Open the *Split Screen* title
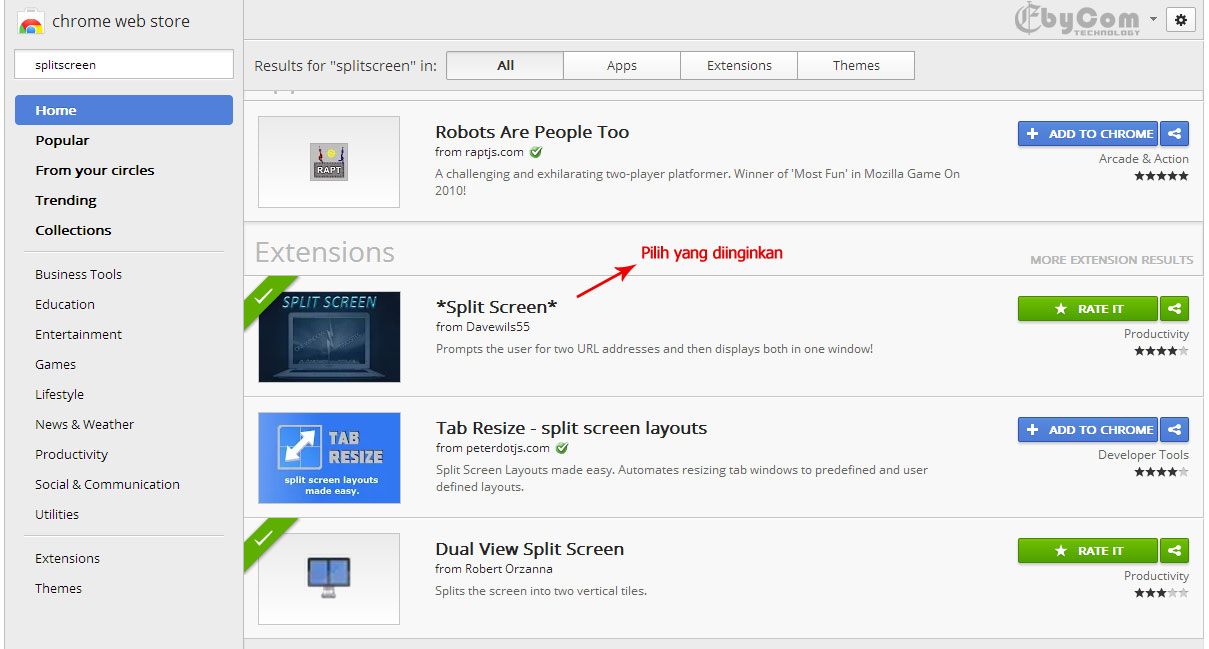1209x649 pixels. click(496, 307)
